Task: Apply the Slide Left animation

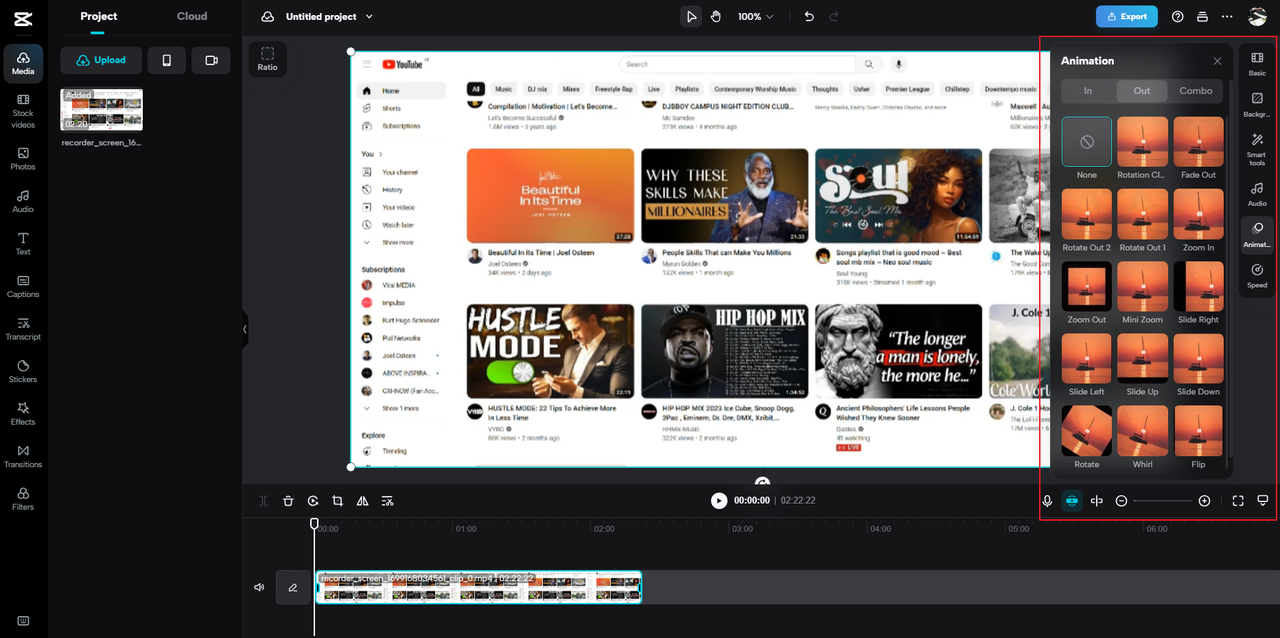Action: (x=1087, y=358)
